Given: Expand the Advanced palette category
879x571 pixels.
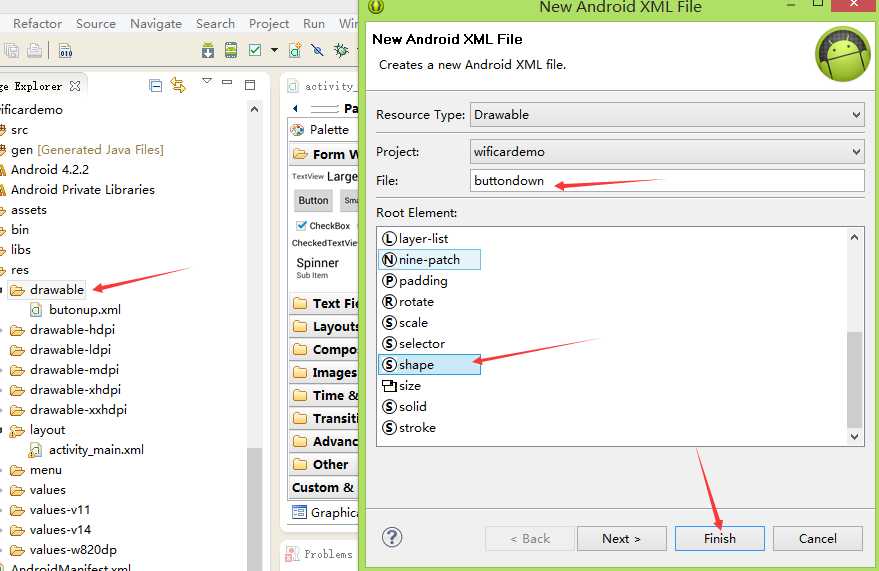Looking at the screenshot, I should pyautogui.click(x=325, y=442).
